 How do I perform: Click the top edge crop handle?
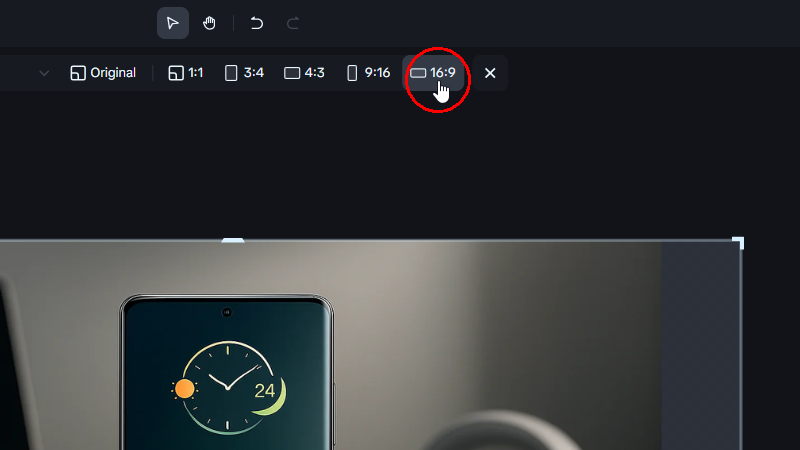(233, 240)
